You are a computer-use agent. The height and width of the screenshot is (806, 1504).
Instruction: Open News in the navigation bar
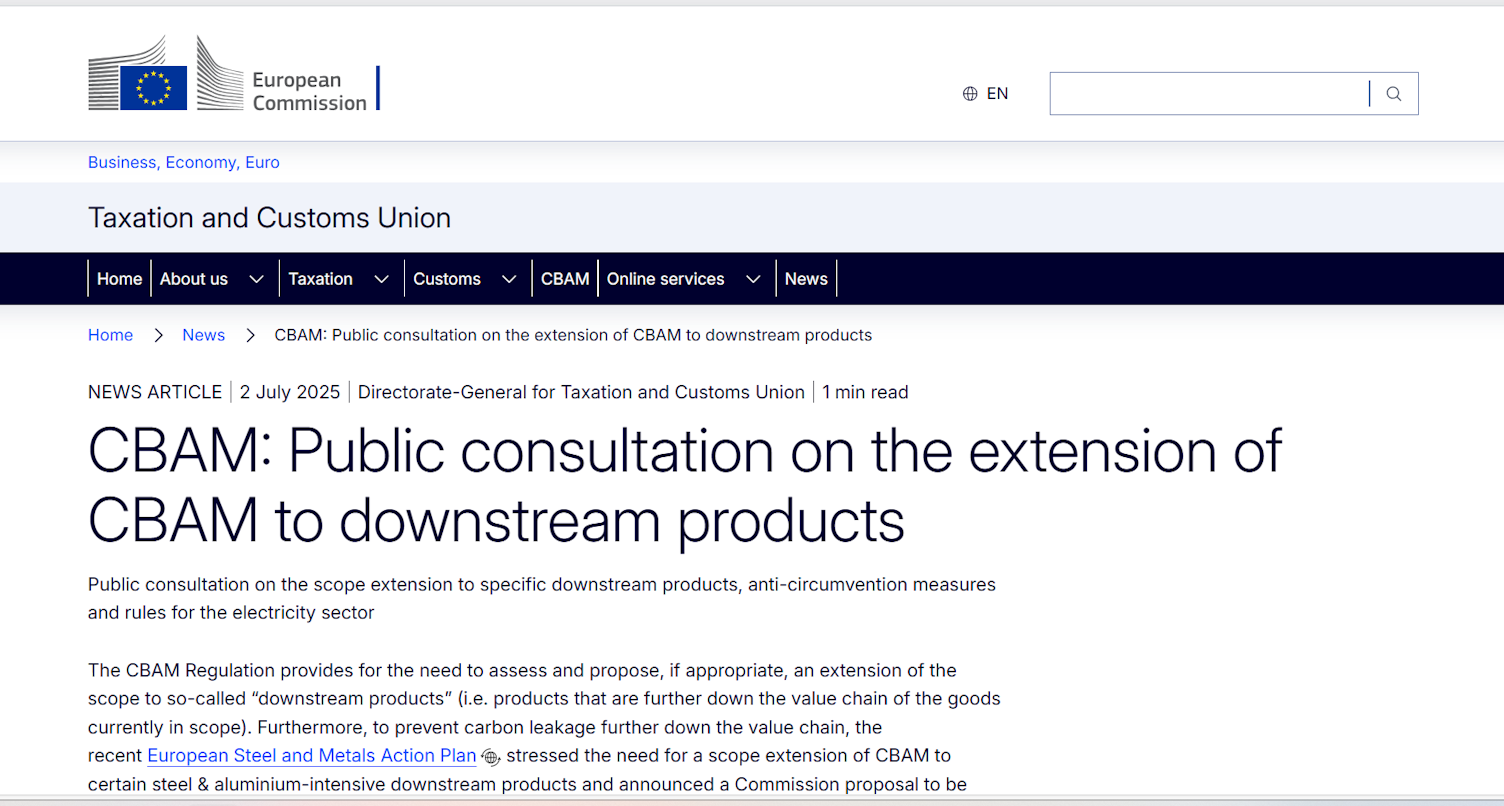806,279
